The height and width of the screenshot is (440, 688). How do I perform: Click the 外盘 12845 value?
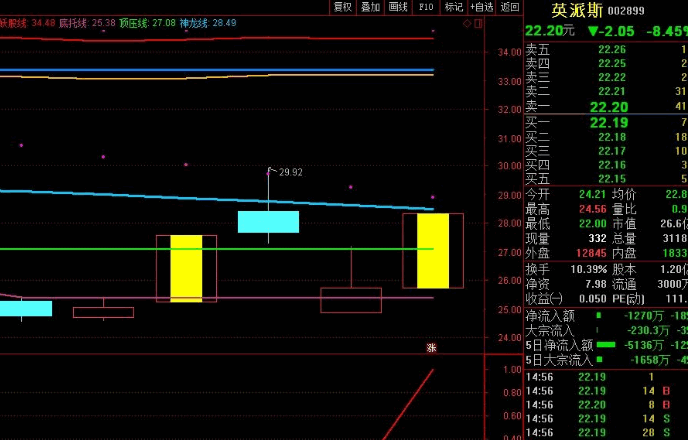pyautogui.click(x=591, y=254)
